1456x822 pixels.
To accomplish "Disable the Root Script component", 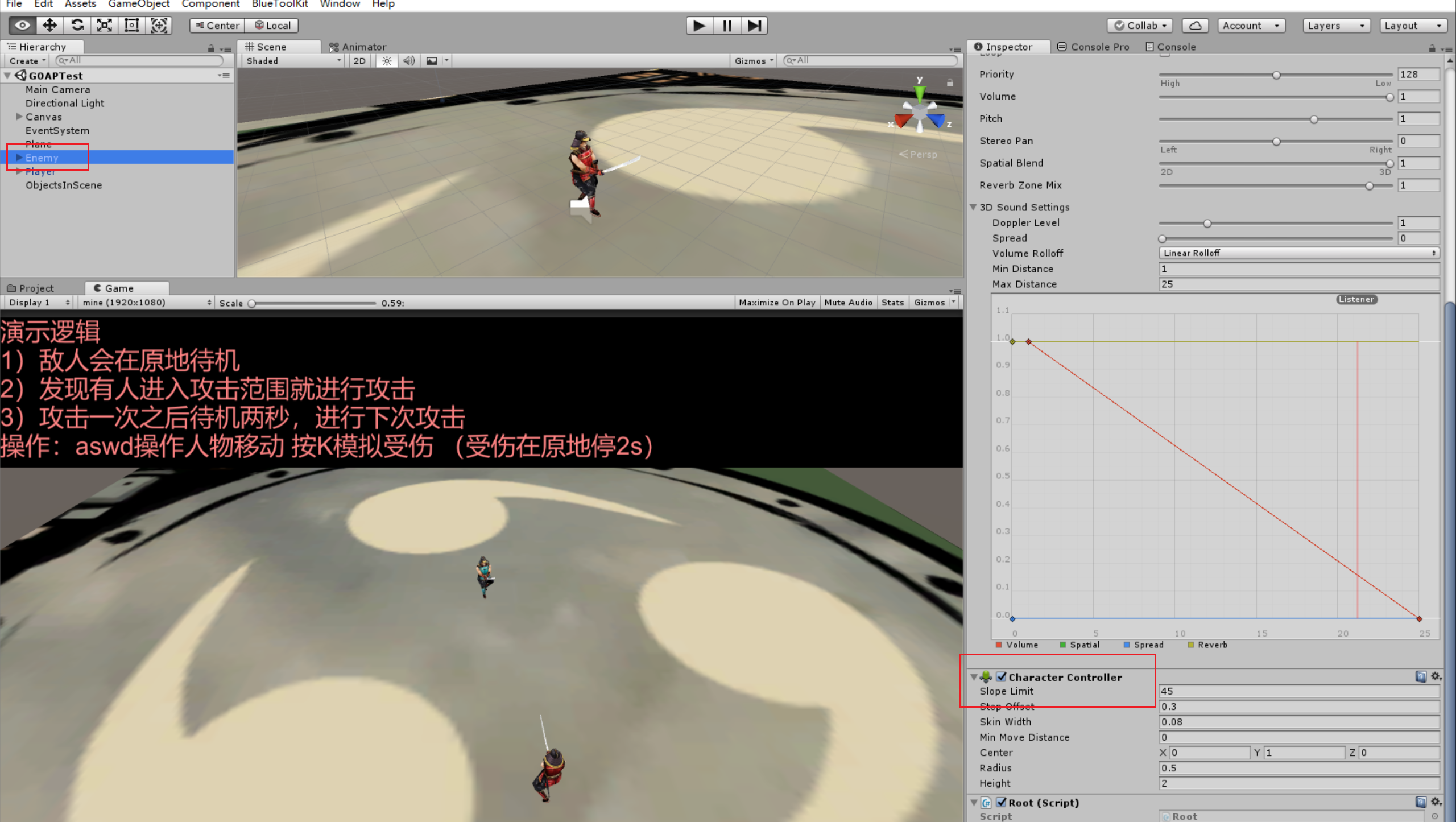I will (1001, 802).
